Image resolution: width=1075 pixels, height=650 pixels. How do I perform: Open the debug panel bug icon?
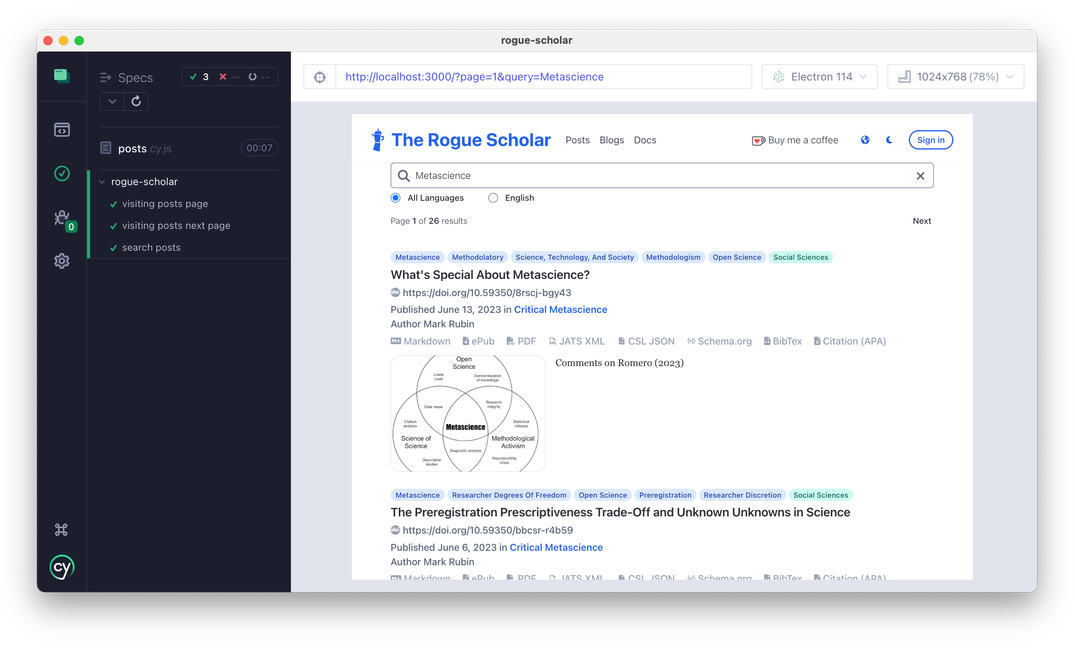pyautogui.click(x=61, y=217)
